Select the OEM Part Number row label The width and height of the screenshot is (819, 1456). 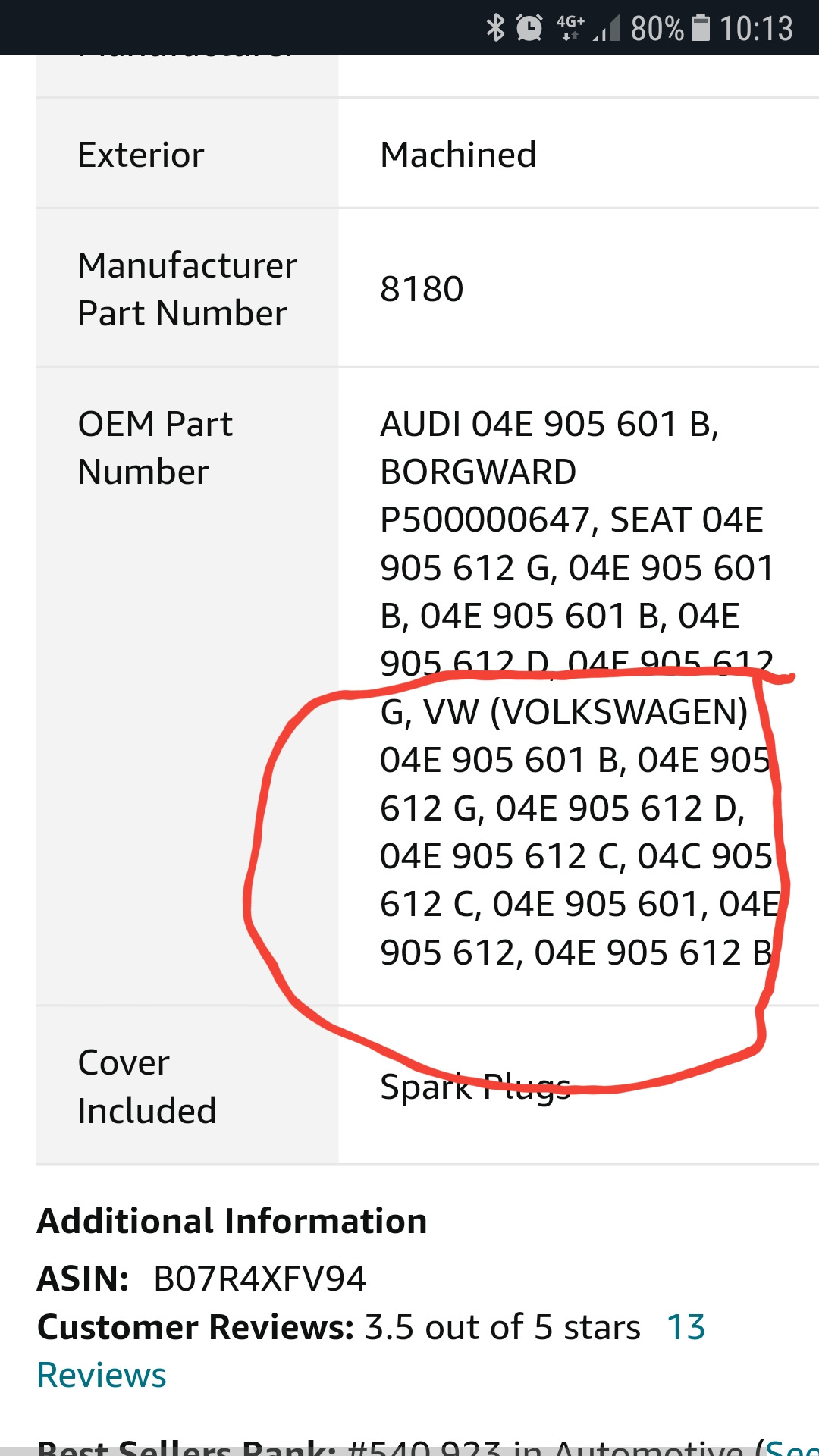coord(155,447)
